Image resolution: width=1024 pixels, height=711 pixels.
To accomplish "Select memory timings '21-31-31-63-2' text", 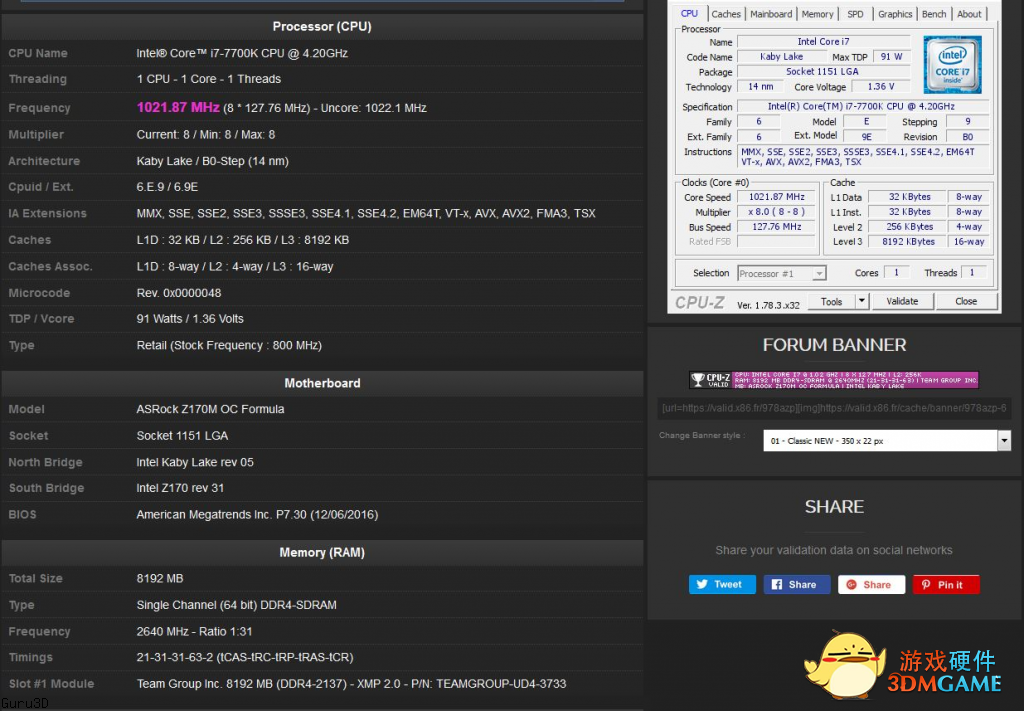I will tap(245, 657).
